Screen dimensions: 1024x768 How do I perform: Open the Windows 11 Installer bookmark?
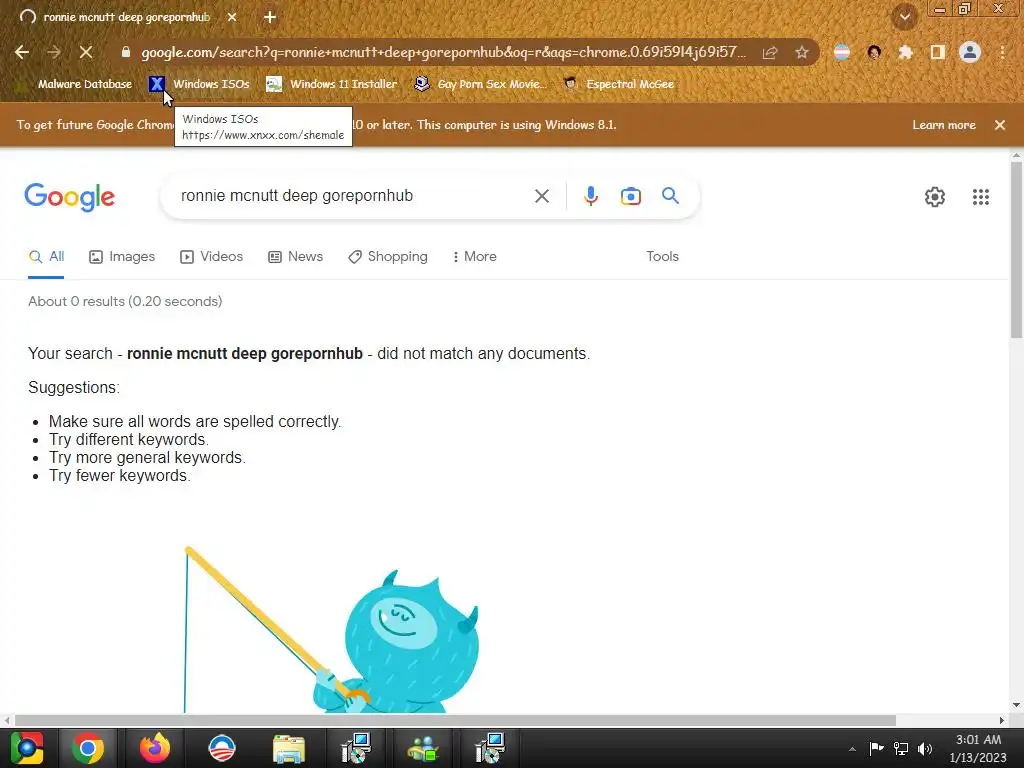[x=332, y=84]
